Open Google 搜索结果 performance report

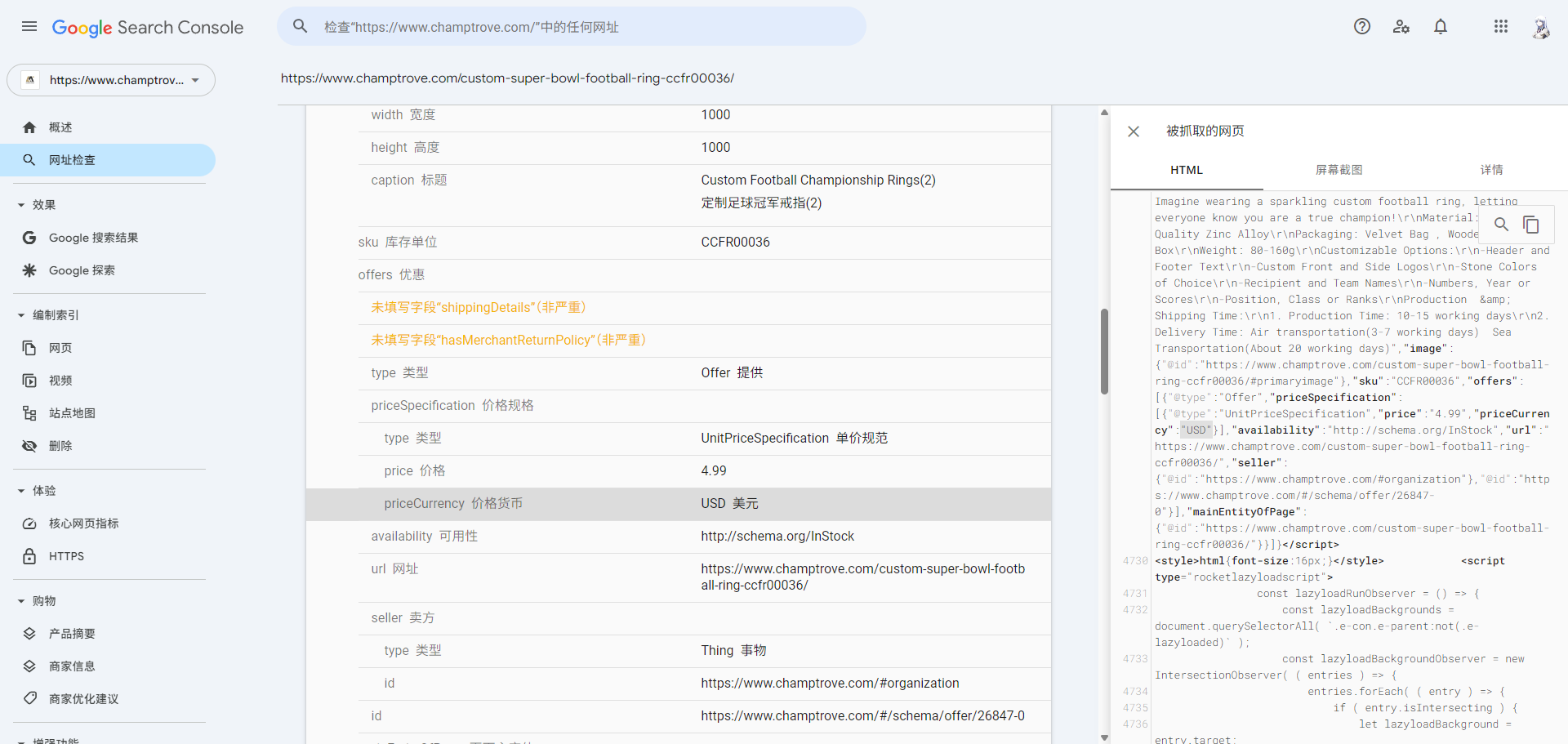click(108, 238)
